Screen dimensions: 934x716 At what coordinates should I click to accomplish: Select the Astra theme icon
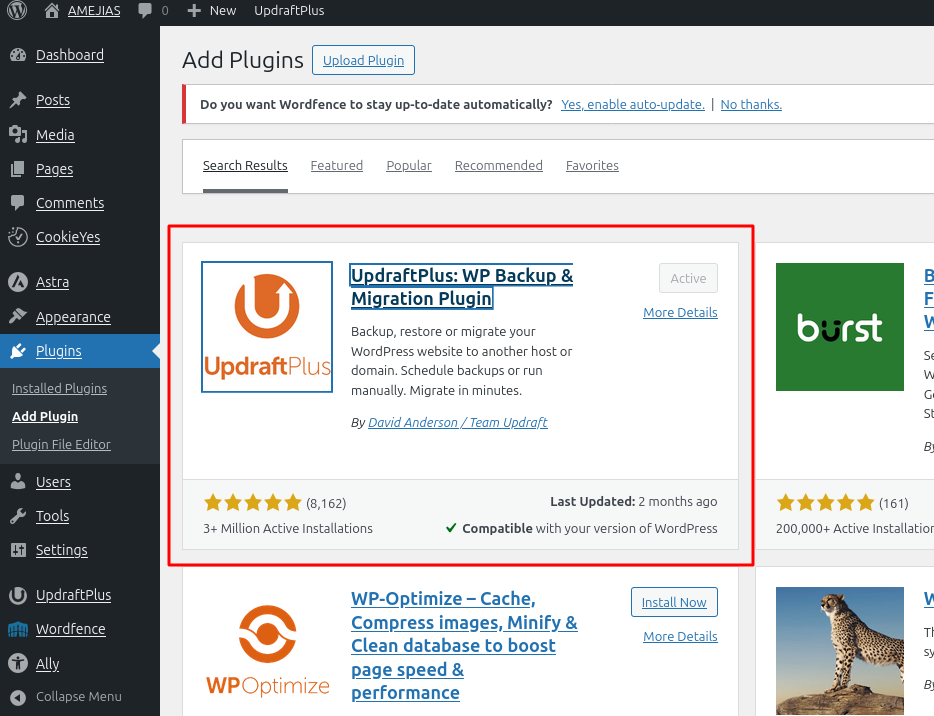tap(18, 282)
